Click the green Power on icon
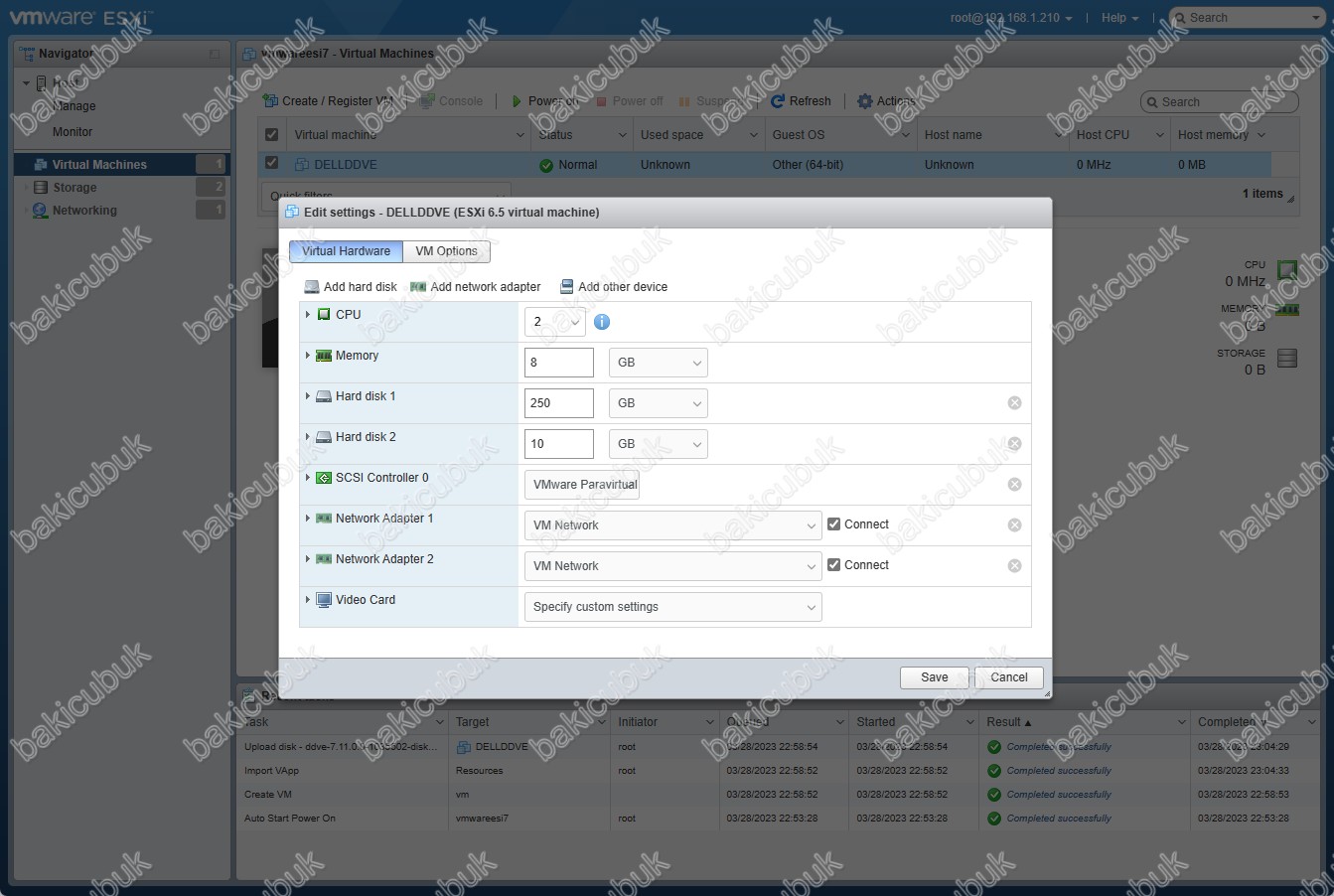The height and width of the screenshot is (896, 1334). point(517,101)
